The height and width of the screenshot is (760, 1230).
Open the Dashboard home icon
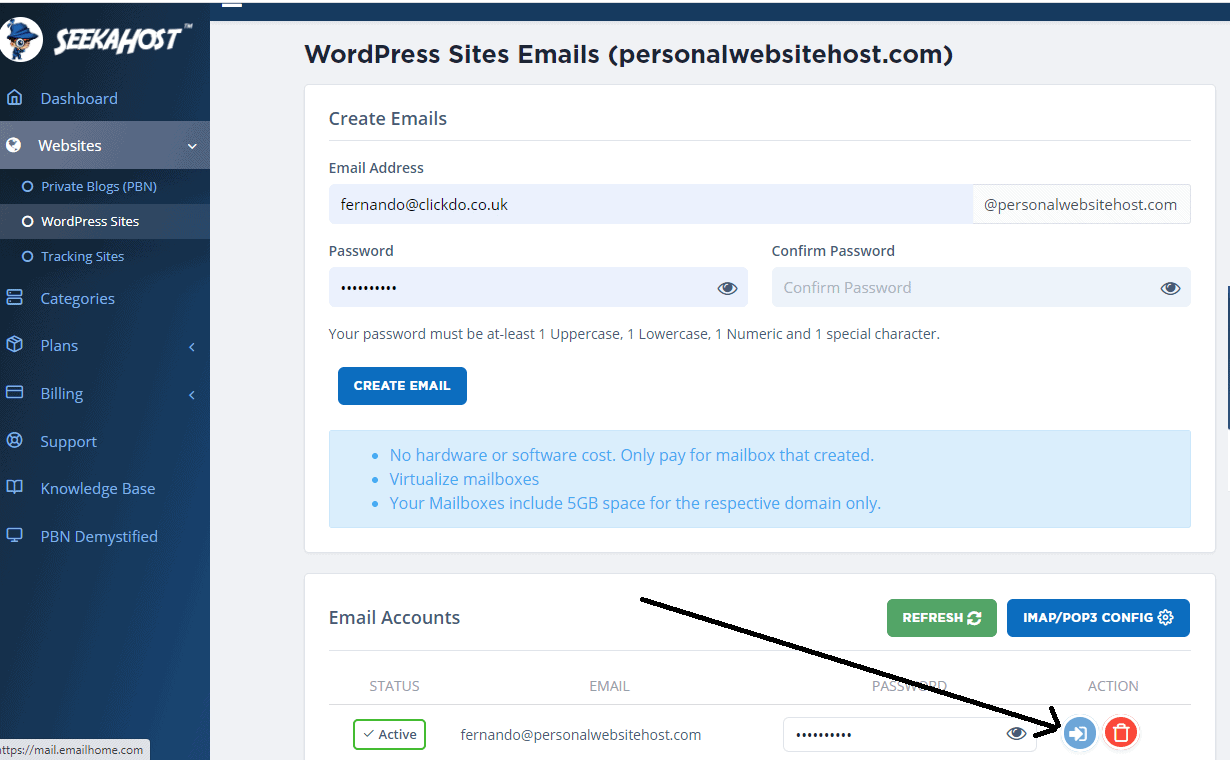point(14,98)
